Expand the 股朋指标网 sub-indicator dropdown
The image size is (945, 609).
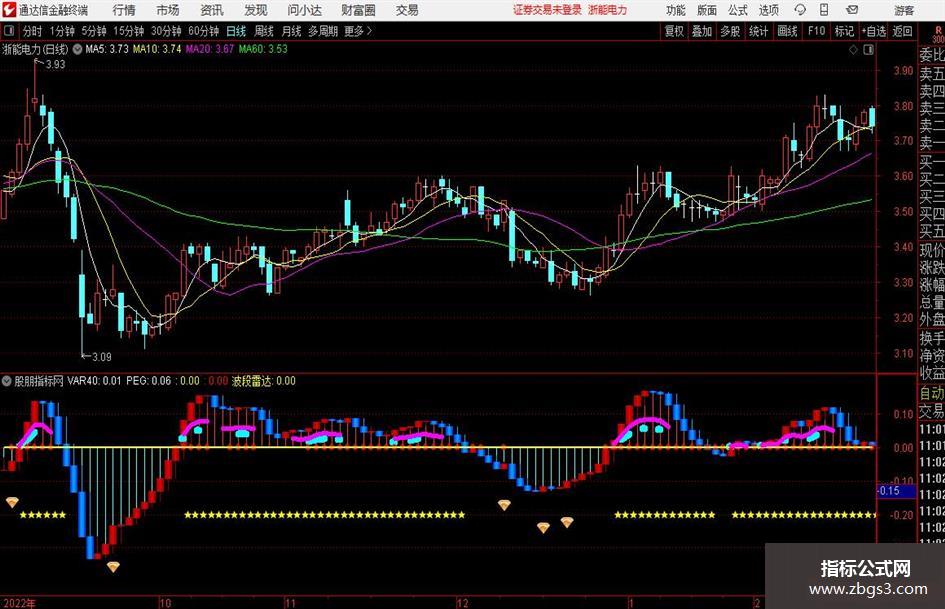point(7,381)
